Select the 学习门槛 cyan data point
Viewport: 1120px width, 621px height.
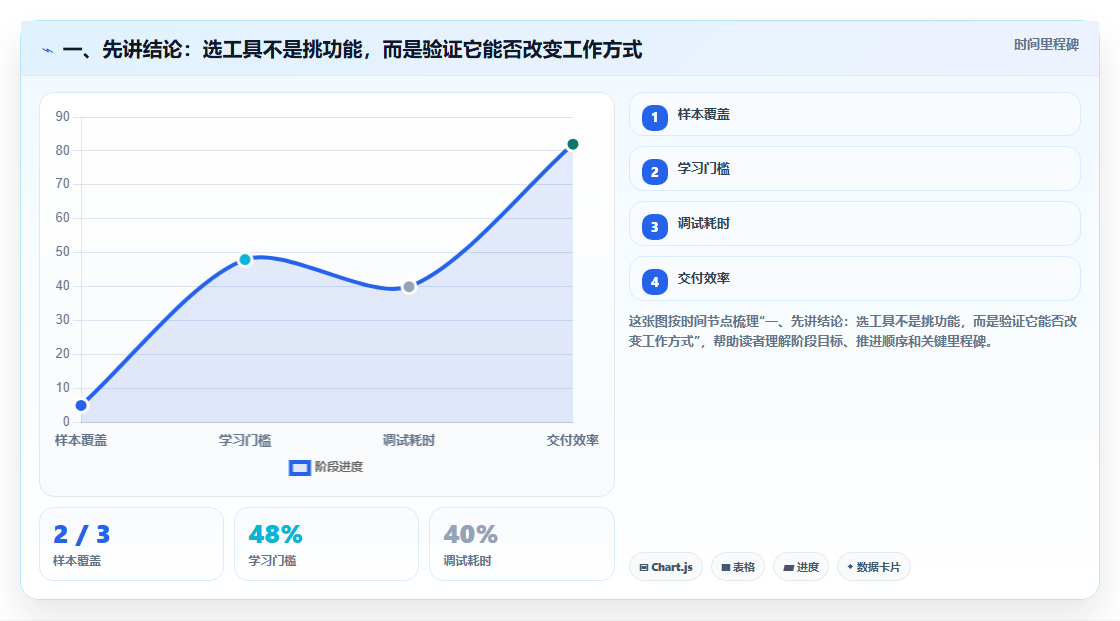coord(245,259)
